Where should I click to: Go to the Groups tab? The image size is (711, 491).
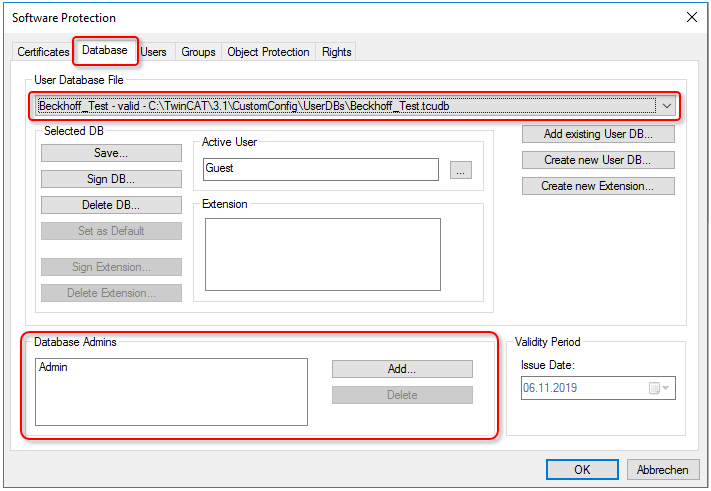198,52
